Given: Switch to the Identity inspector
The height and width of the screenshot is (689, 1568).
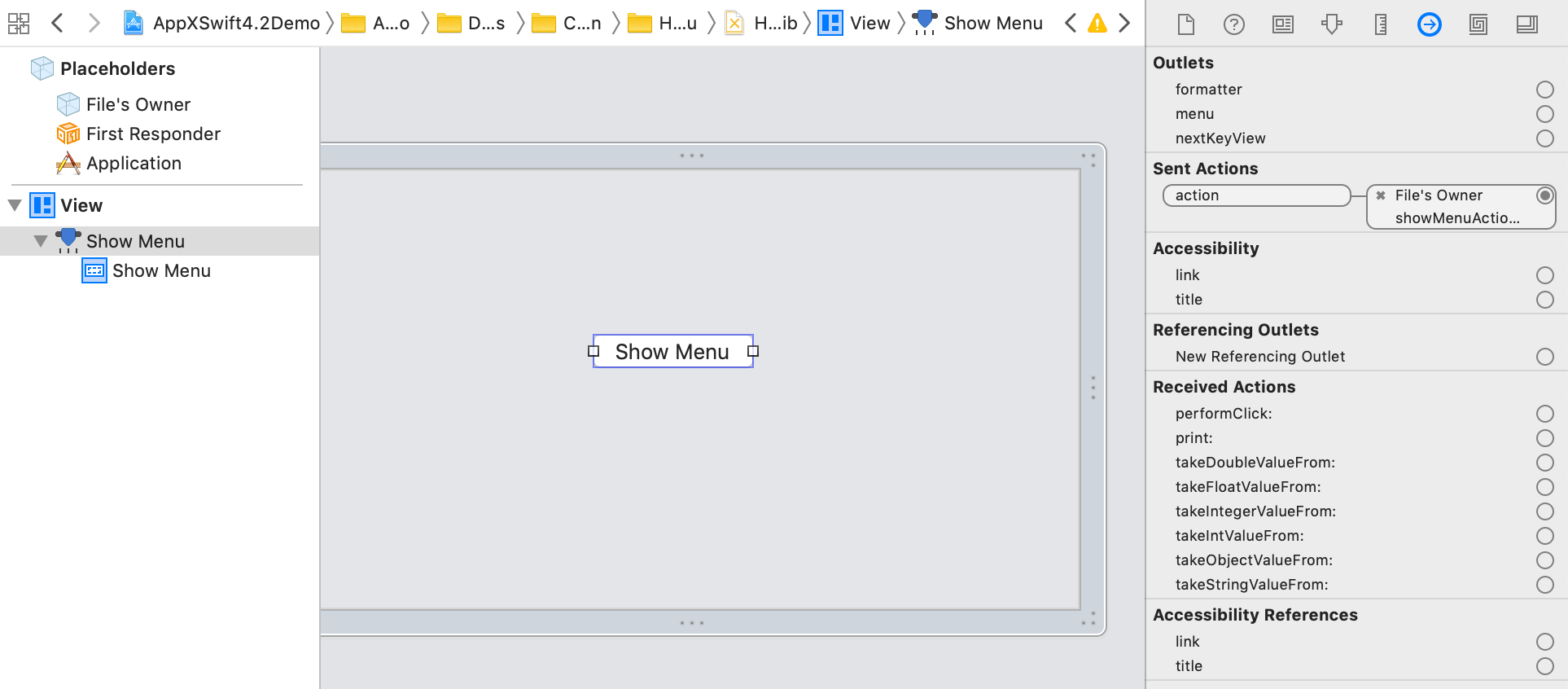Looking at the screenshot, I should point(1283,24).
